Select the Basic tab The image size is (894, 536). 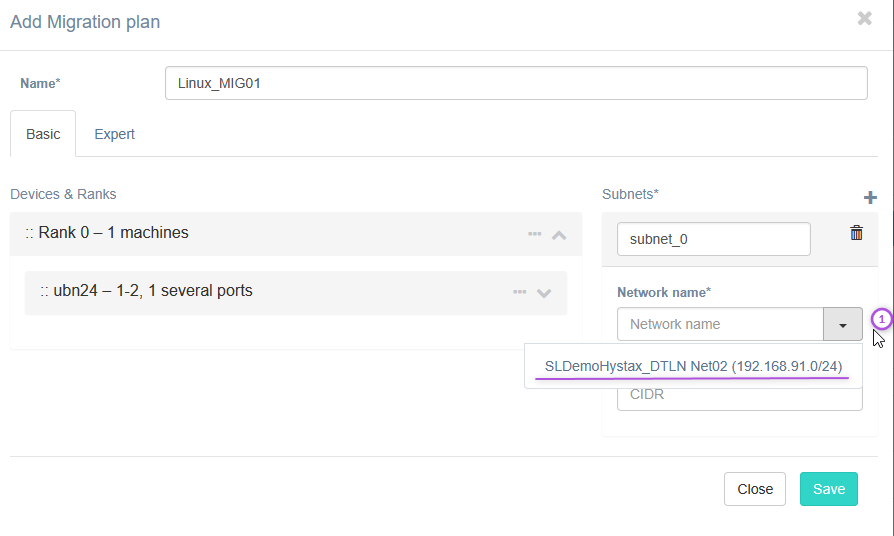(x=43, y=134)
